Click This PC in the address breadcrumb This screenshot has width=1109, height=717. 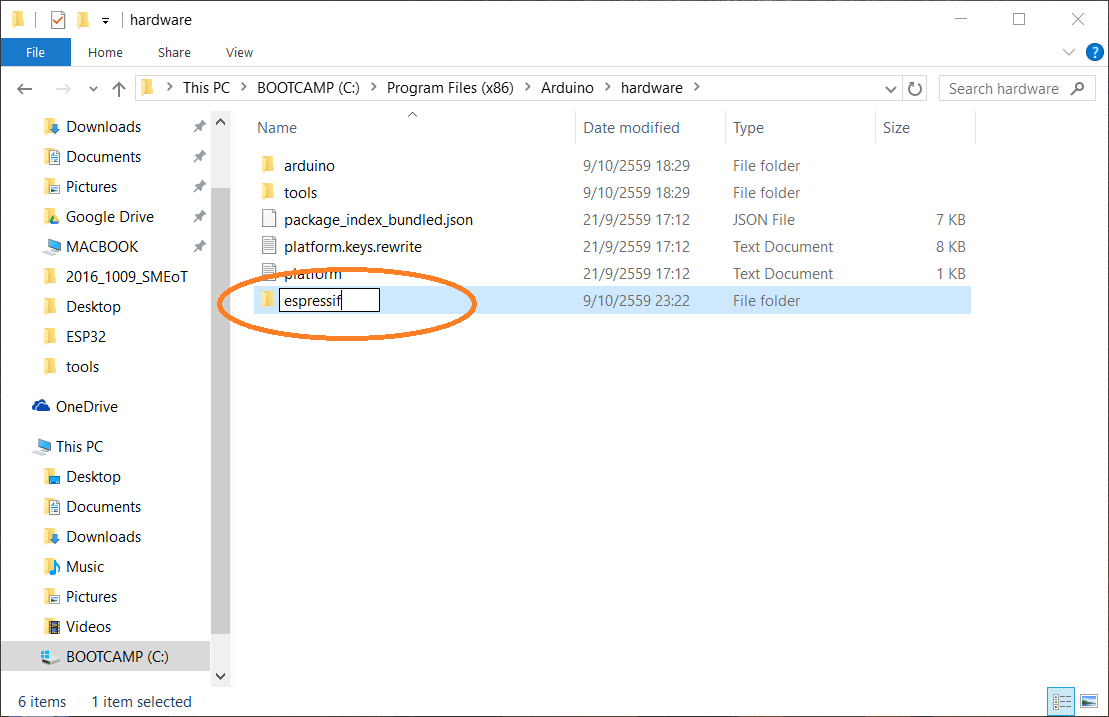pos(206,88)
